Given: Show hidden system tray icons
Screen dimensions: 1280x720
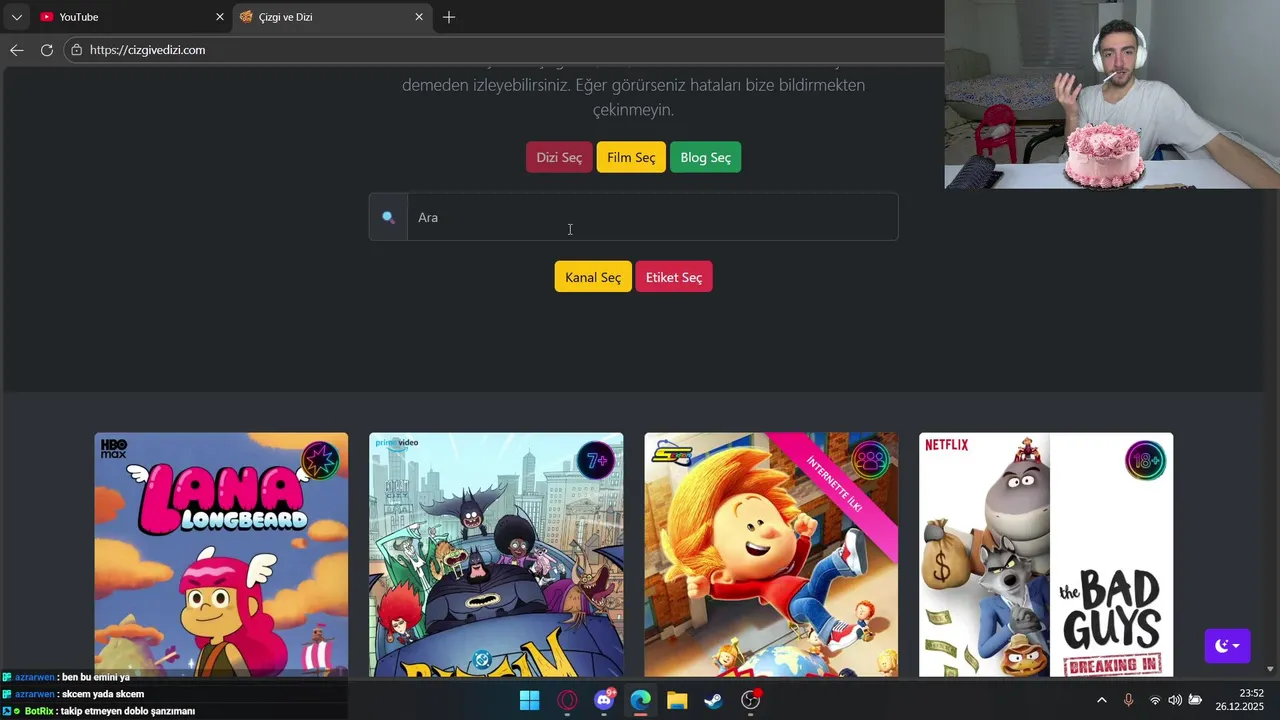Looking at the screenshot, I should click(x=1102, y=700).
